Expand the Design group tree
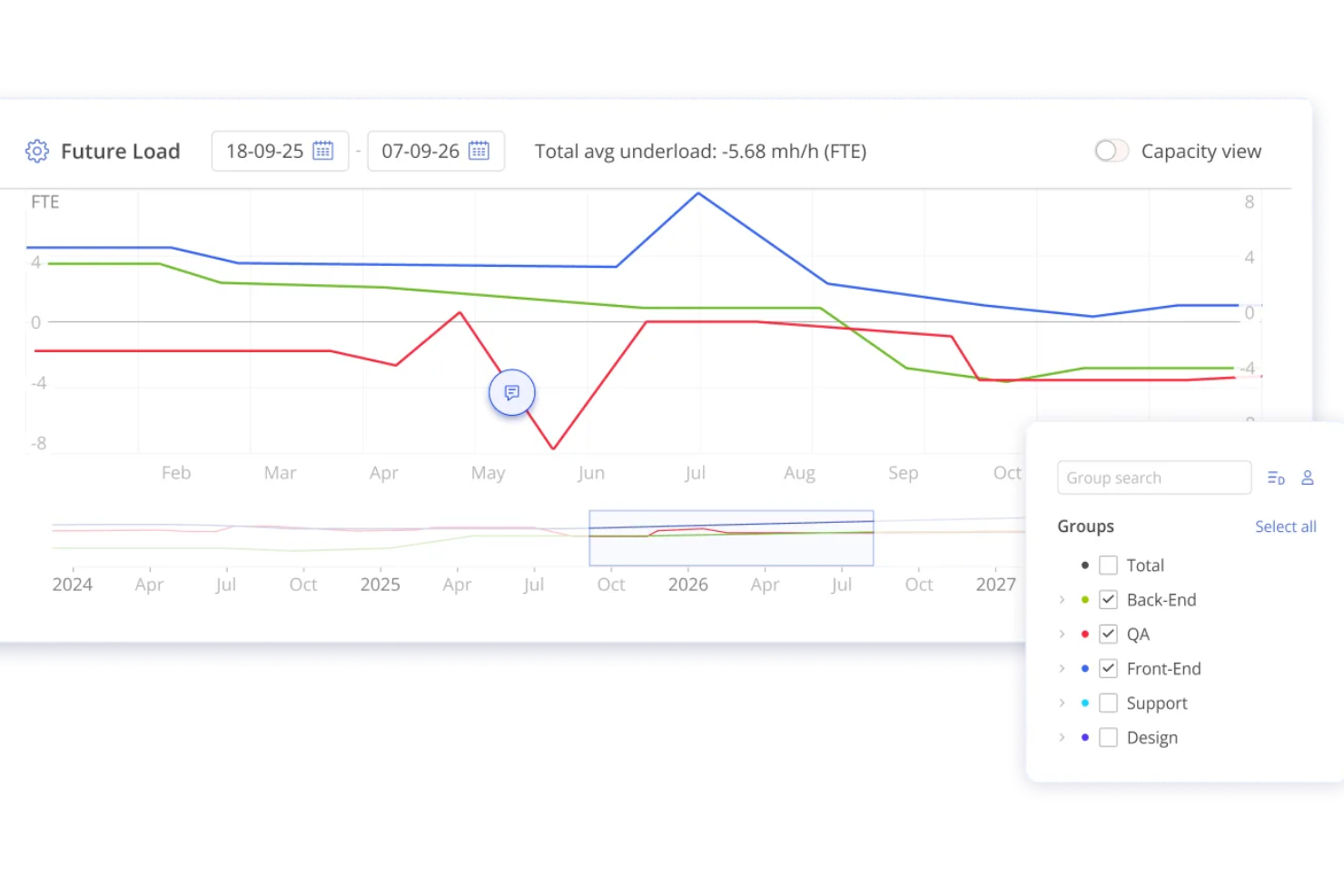 (1062, 737)
